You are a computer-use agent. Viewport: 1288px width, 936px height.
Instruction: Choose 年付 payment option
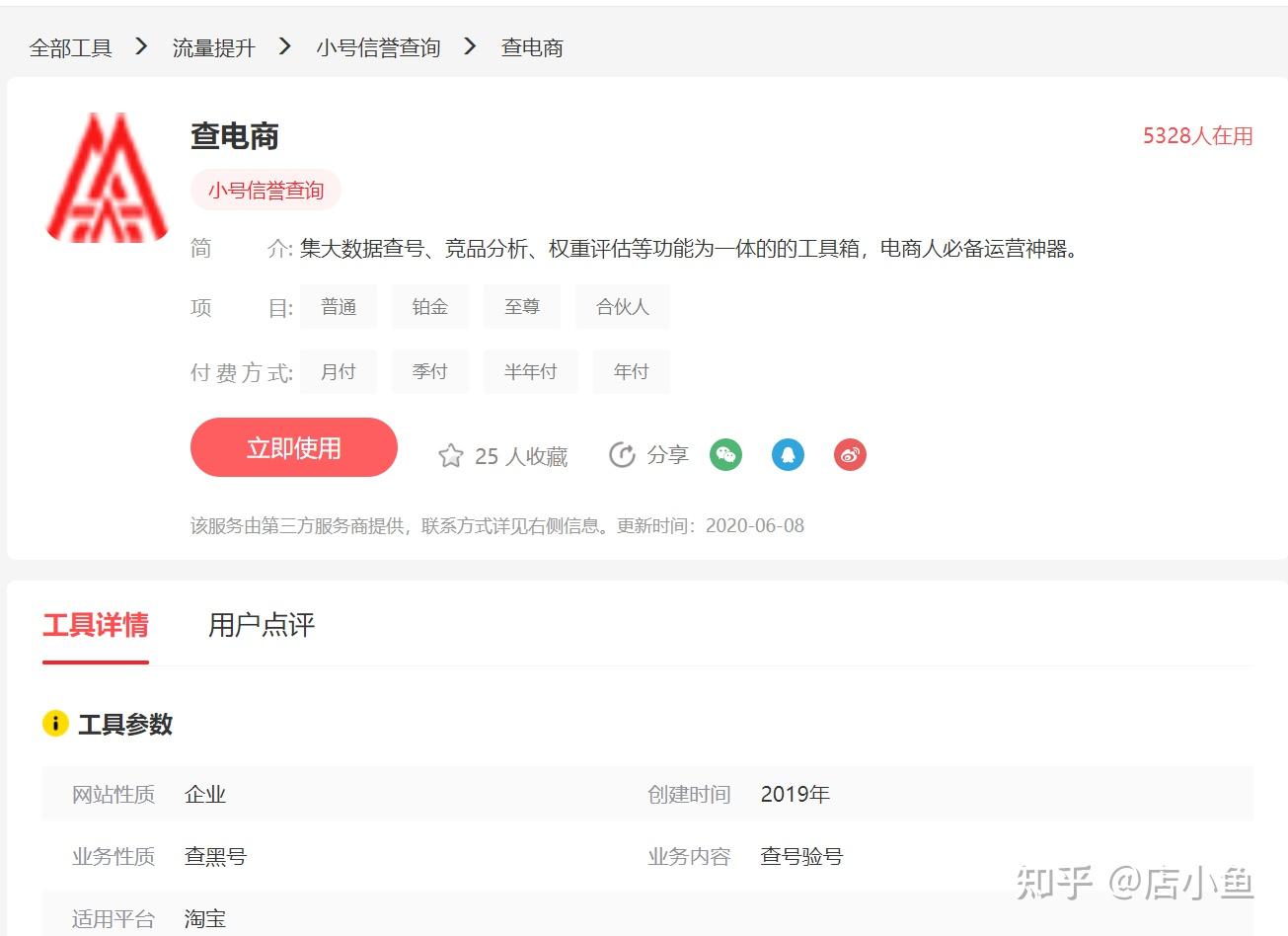click(x=632, y=371)
